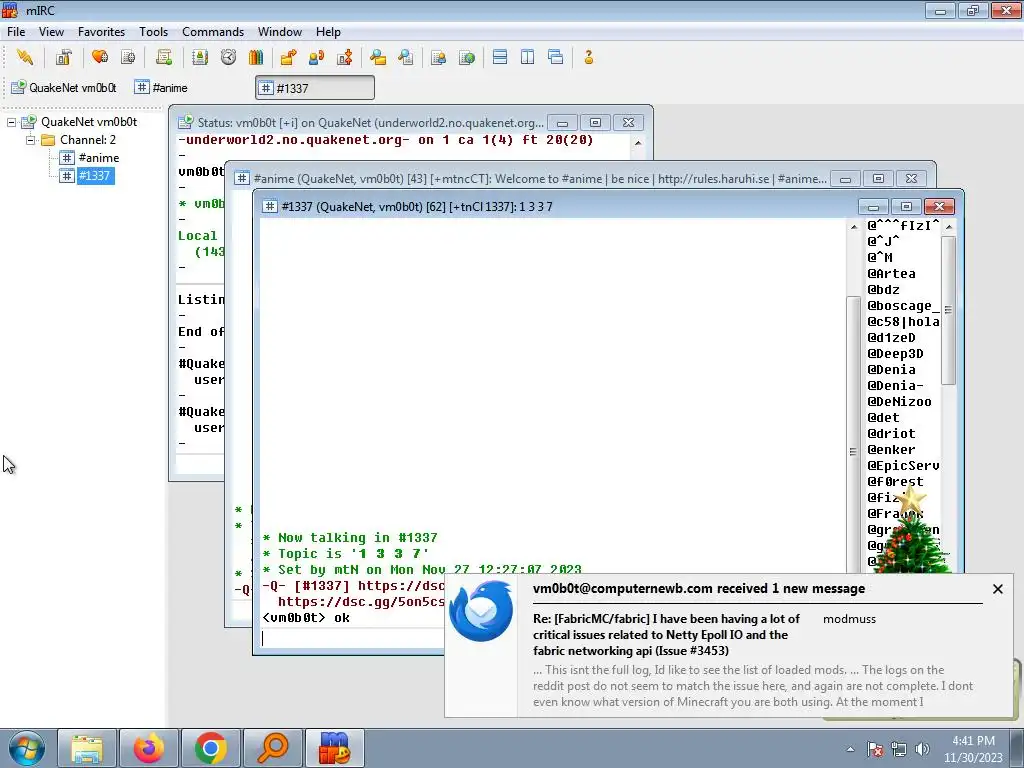
Task: Open the Scripts Editor scroll icon
Action: click(164, 57)
